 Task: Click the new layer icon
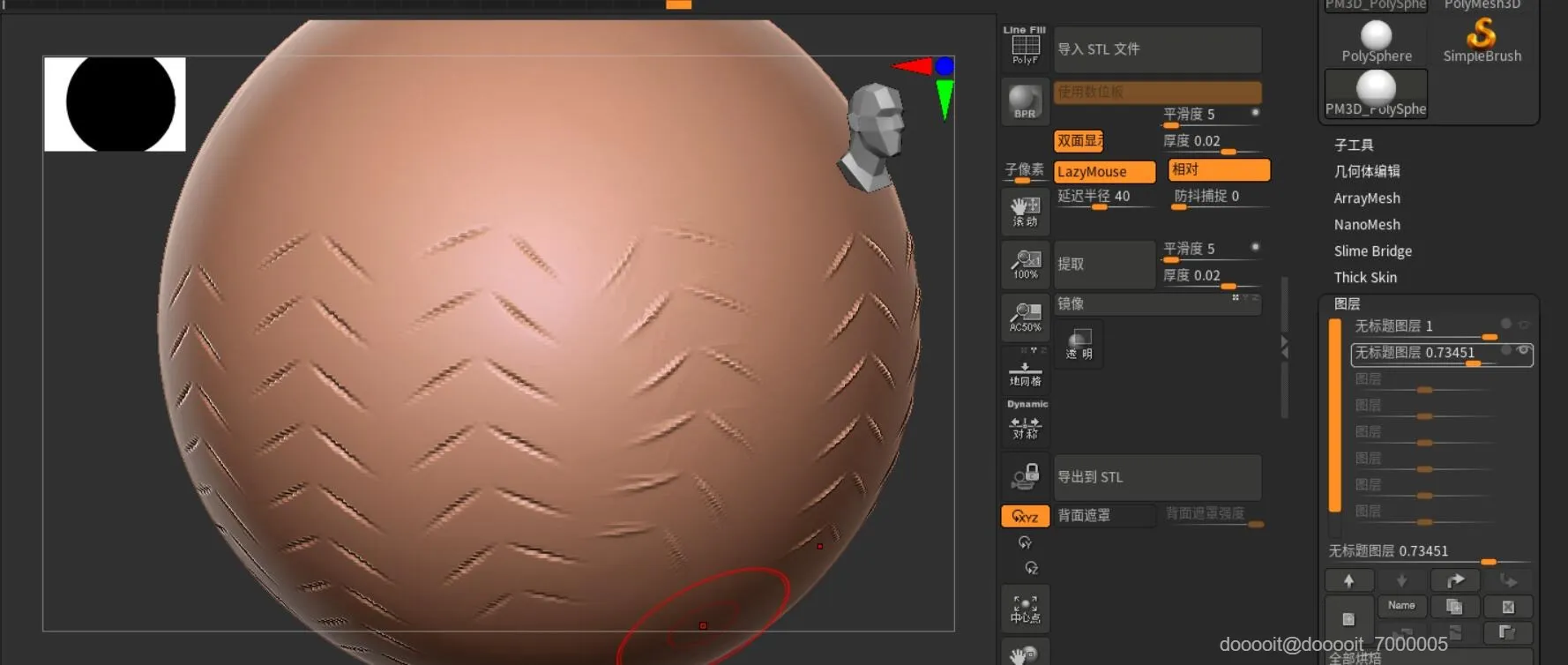click(1348, 618)
